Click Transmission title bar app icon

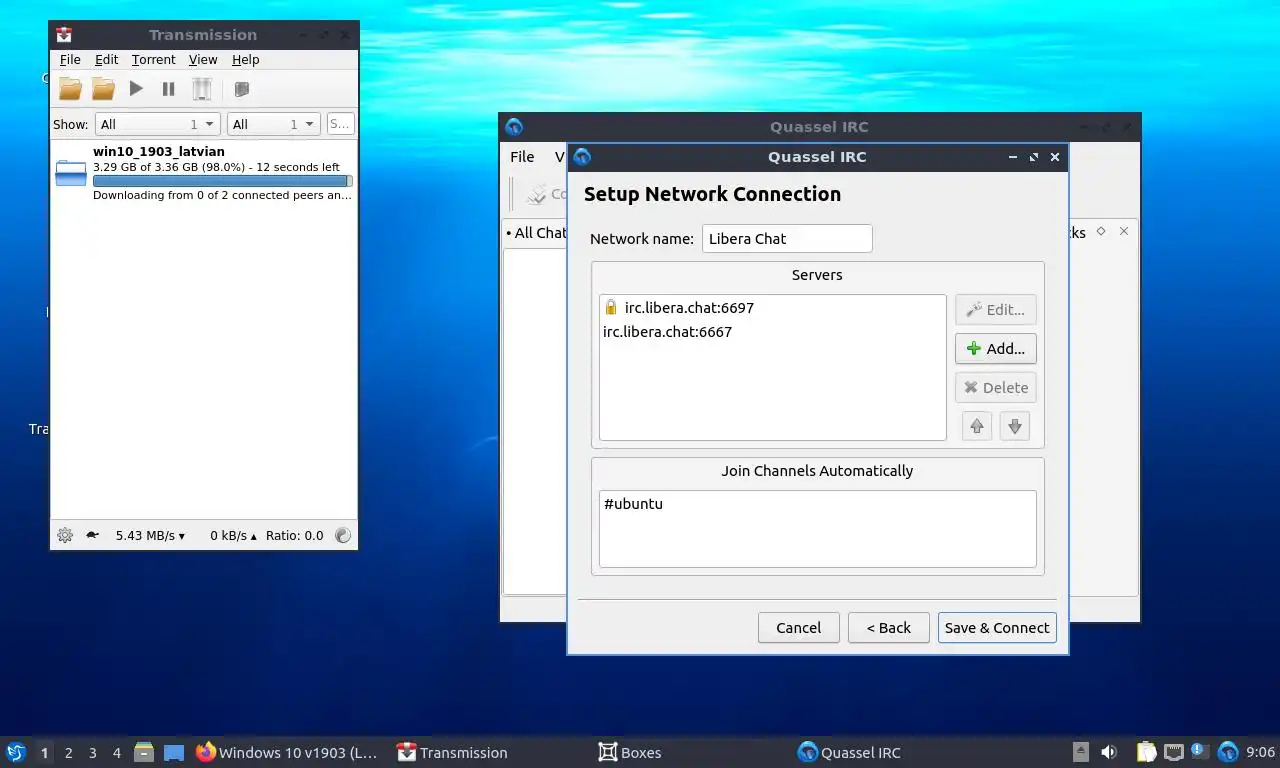[x=64, y=34]
